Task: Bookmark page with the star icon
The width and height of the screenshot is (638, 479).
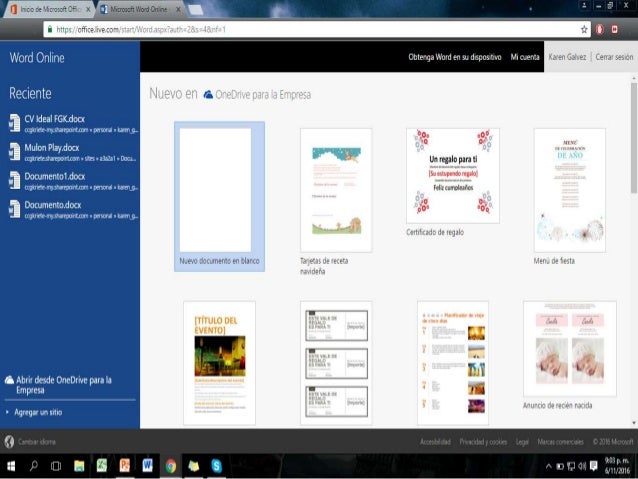Action: 584,29
